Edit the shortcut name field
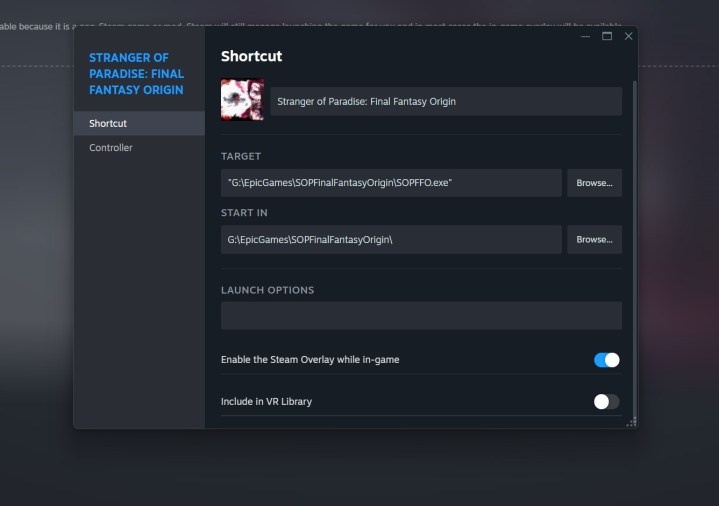Image resolution: width=719 pixels, height=506 pixels. [446, 101]
